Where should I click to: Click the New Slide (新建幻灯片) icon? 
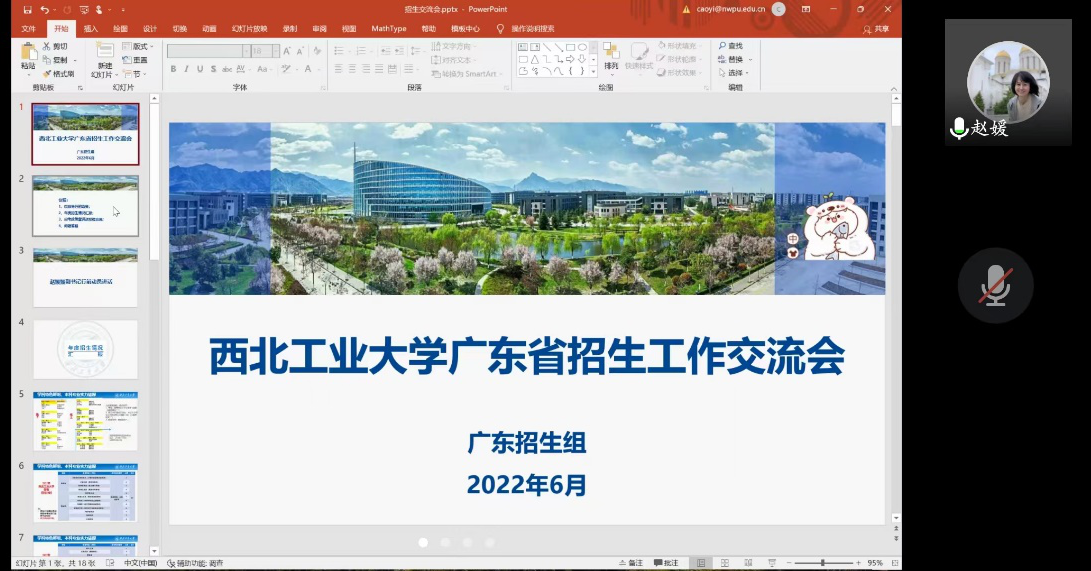[104, 52]
